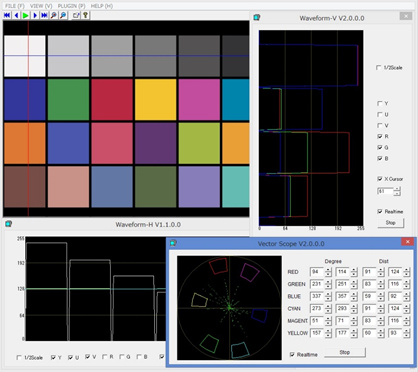Enable V channel in Waveform-V
418x372 pixels.
pyautogui.click(x=379, y=126)
